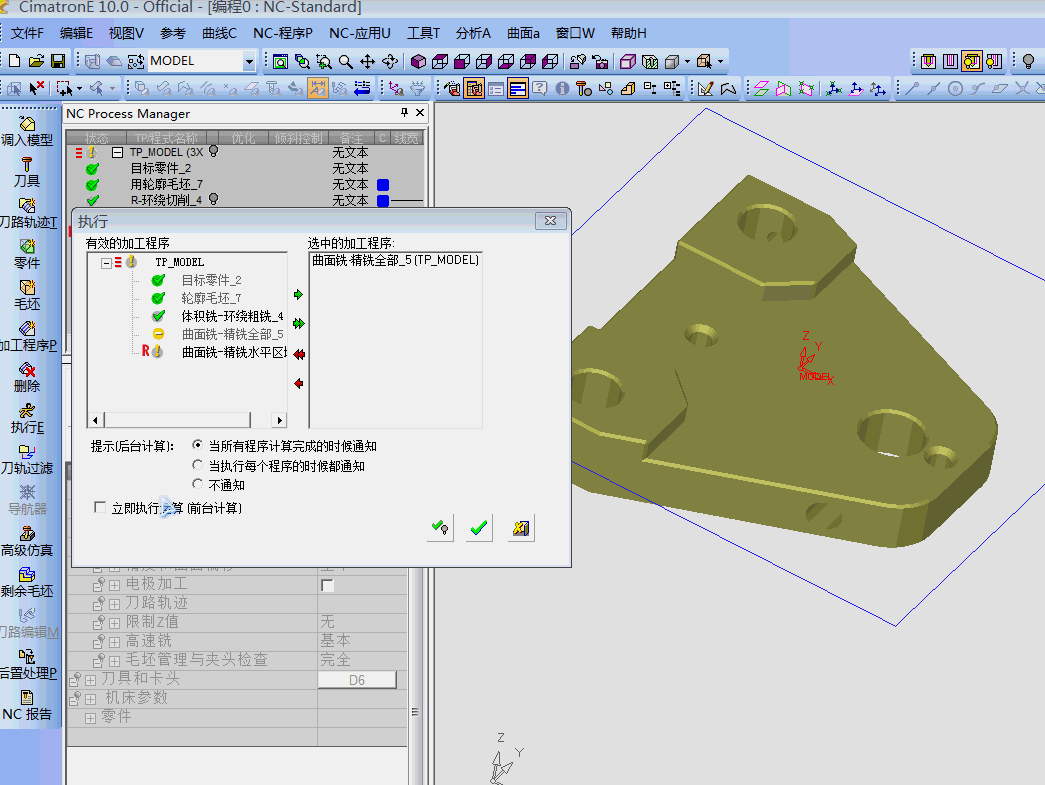Toggle light bulb next to TP_MODEL row
This screenshot has width=1045, height=785.
(x=213, y=151)
